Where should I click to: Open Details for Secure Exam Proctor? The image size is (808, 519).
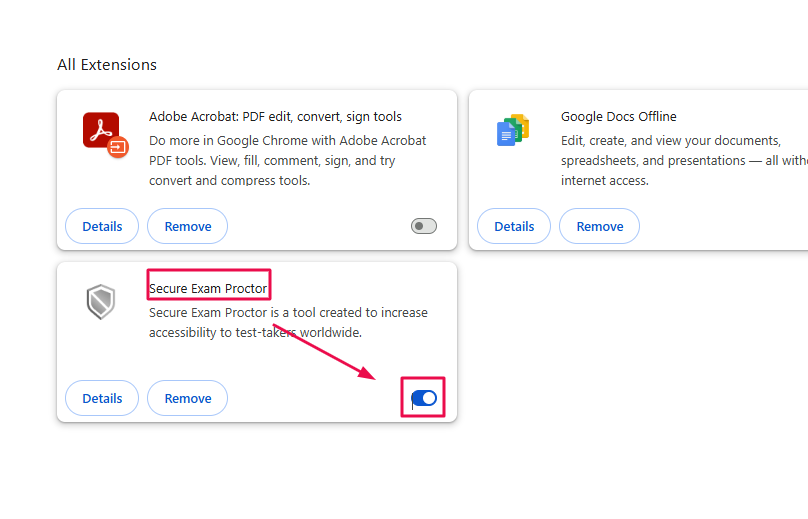pos(102,399)
